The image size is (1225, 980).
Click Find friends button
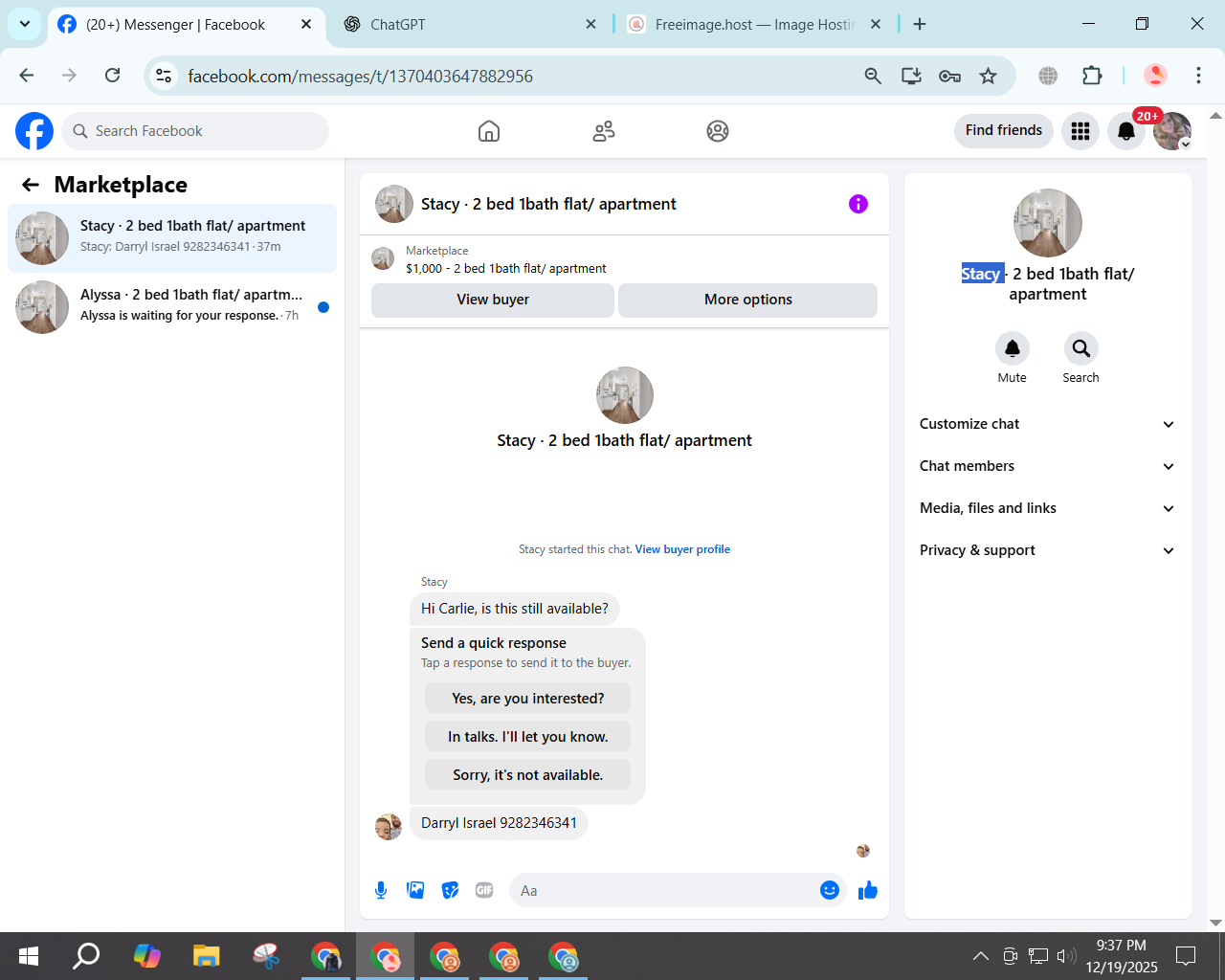(x=1004, y=131)
